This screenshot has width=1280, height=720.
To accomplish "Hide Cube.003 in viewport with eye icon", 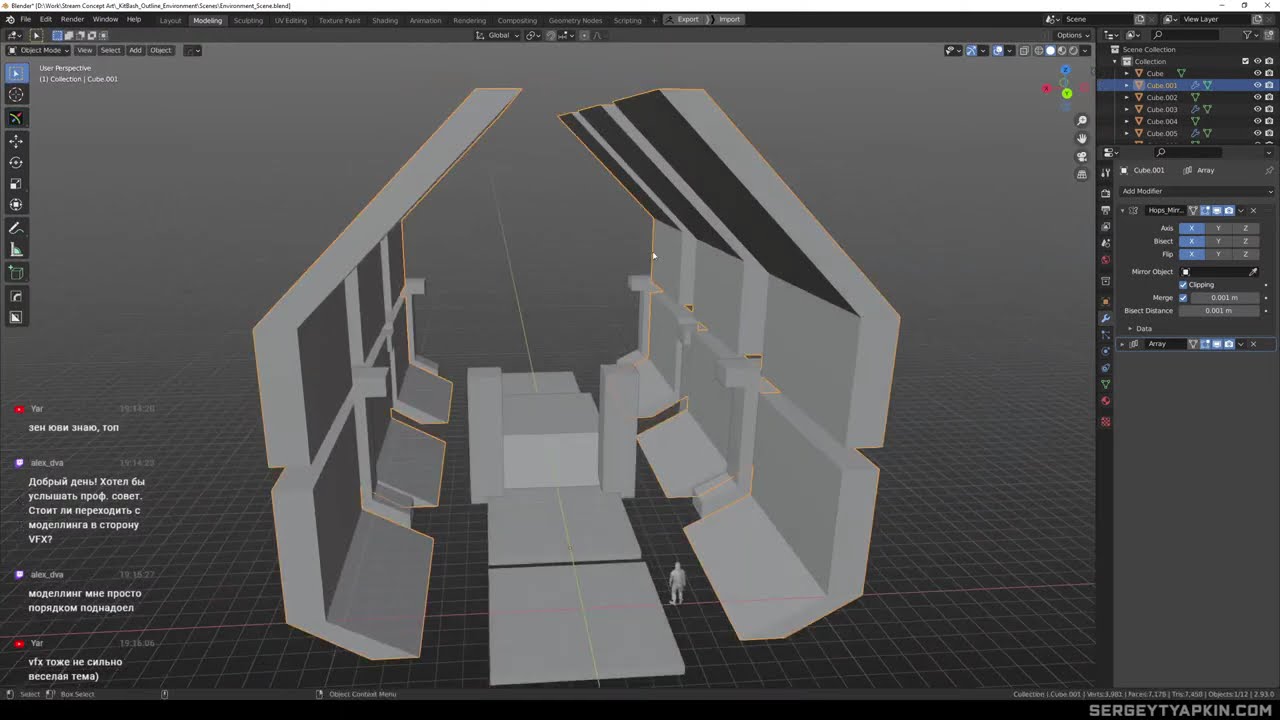I will [x=1257, y=109].
